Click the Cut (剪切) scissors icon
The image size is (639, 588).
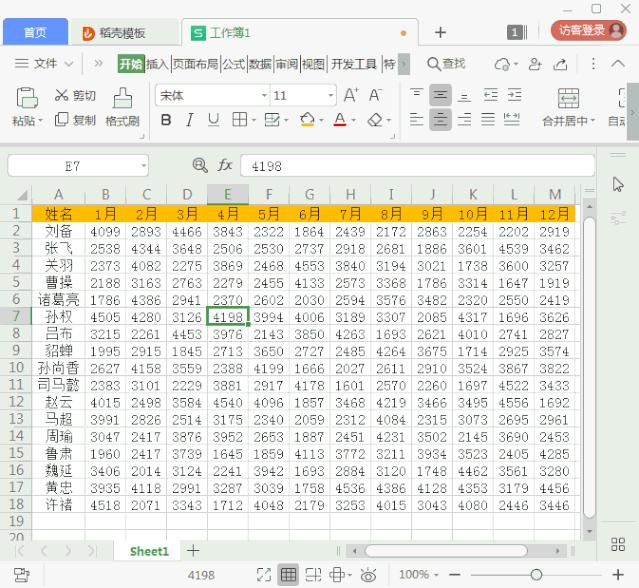tap(61, 95)
